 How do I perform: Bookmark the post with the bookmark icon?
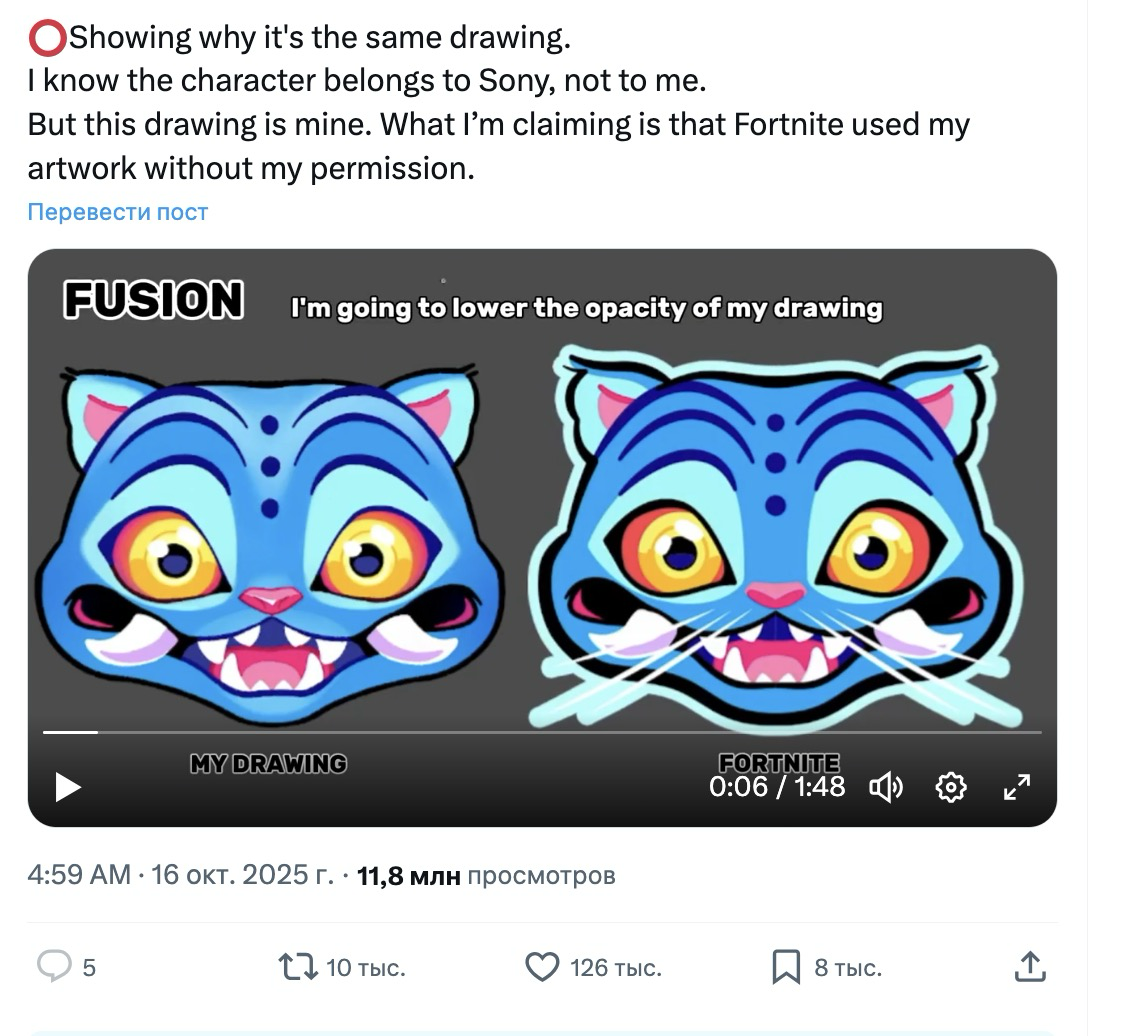(x=785, y=966)
